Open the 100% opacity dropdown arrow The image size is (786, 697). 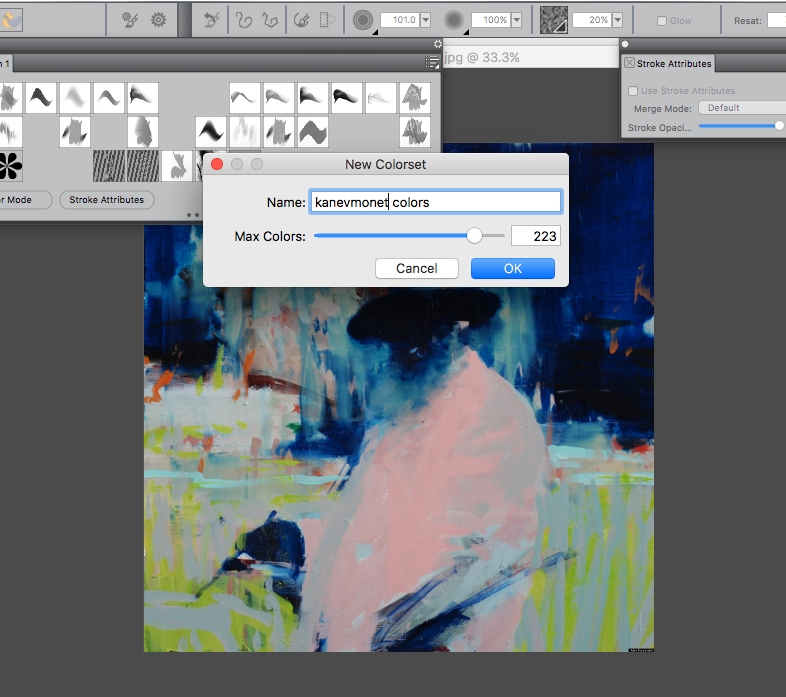point(516,20)
